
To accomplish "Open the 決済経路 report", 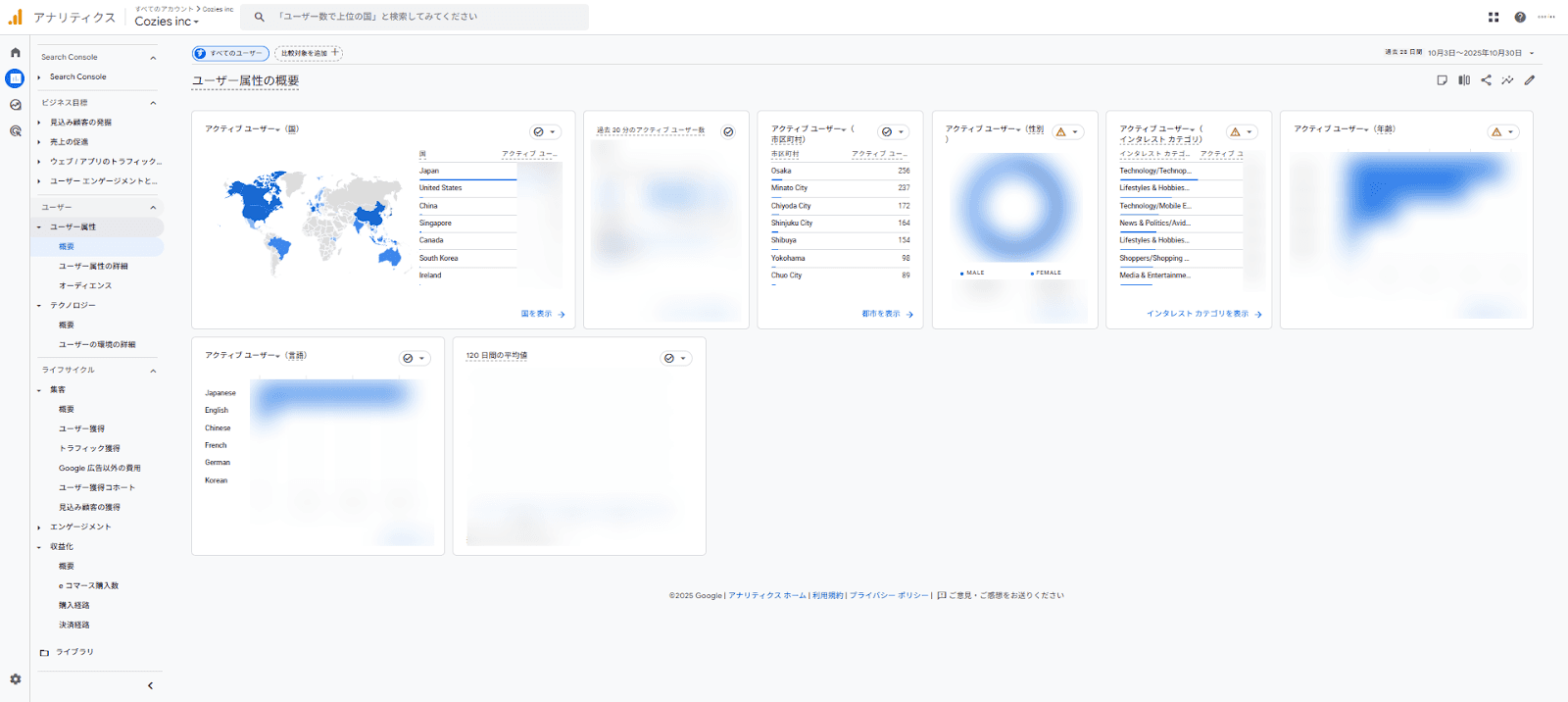I will click(x=73, y=626).
